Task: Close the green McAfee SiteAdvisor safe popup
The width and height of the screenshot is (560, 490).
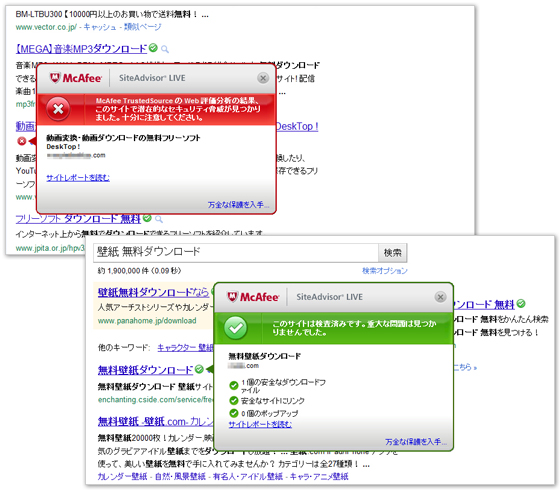Action: tap(440, 297)
